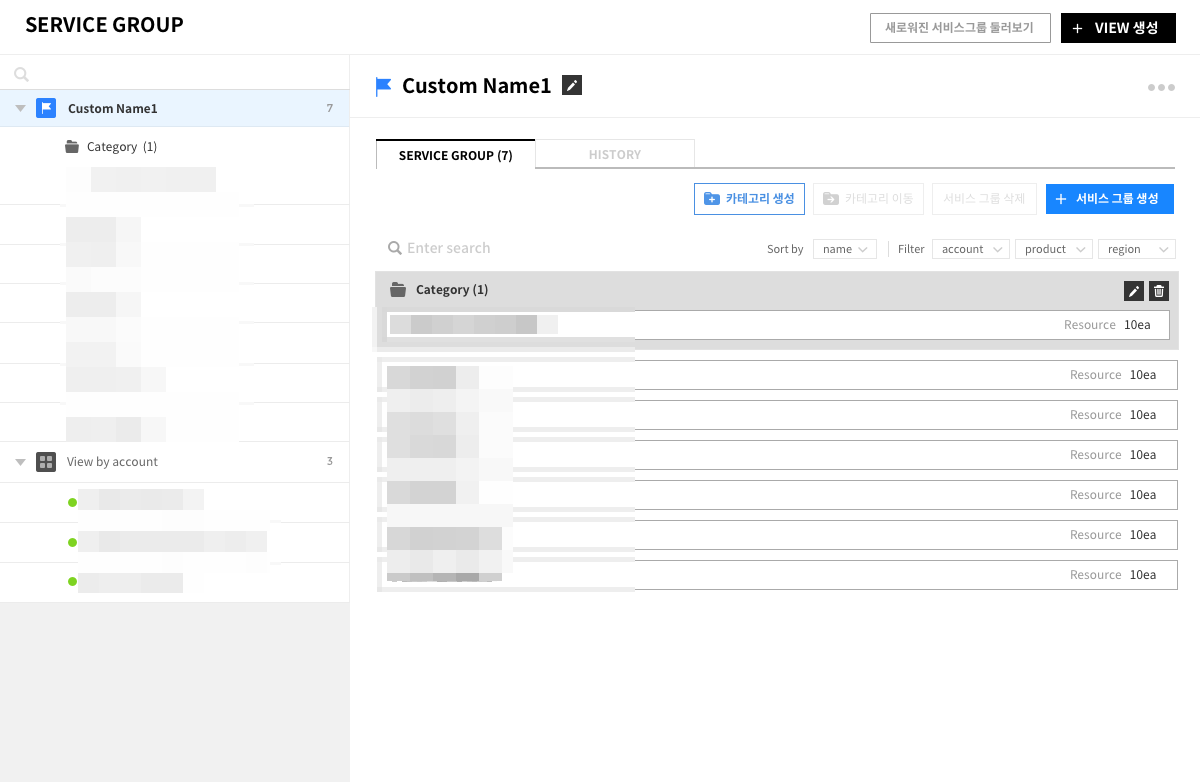
Task: Click the black VIEW 생성 button
Action: [1118, 28]
